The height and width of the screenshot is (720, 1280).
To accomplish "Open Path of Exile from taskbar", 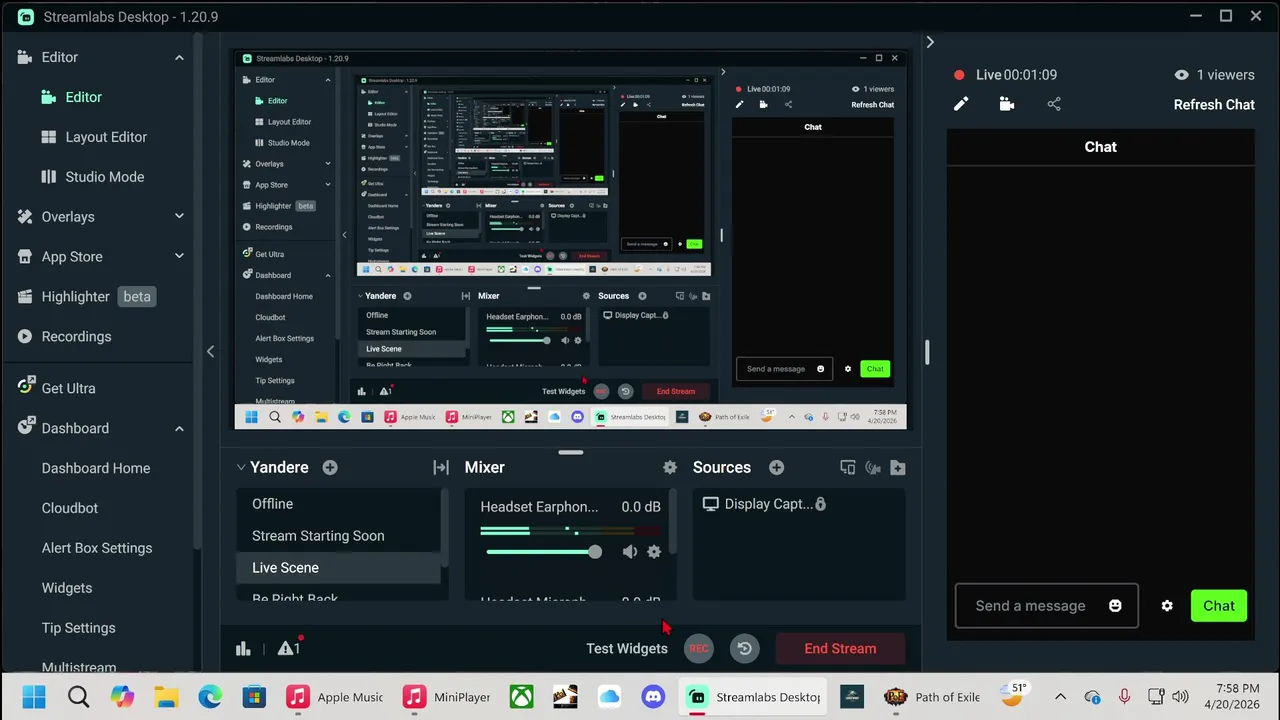I will click(x=932, y=697).
